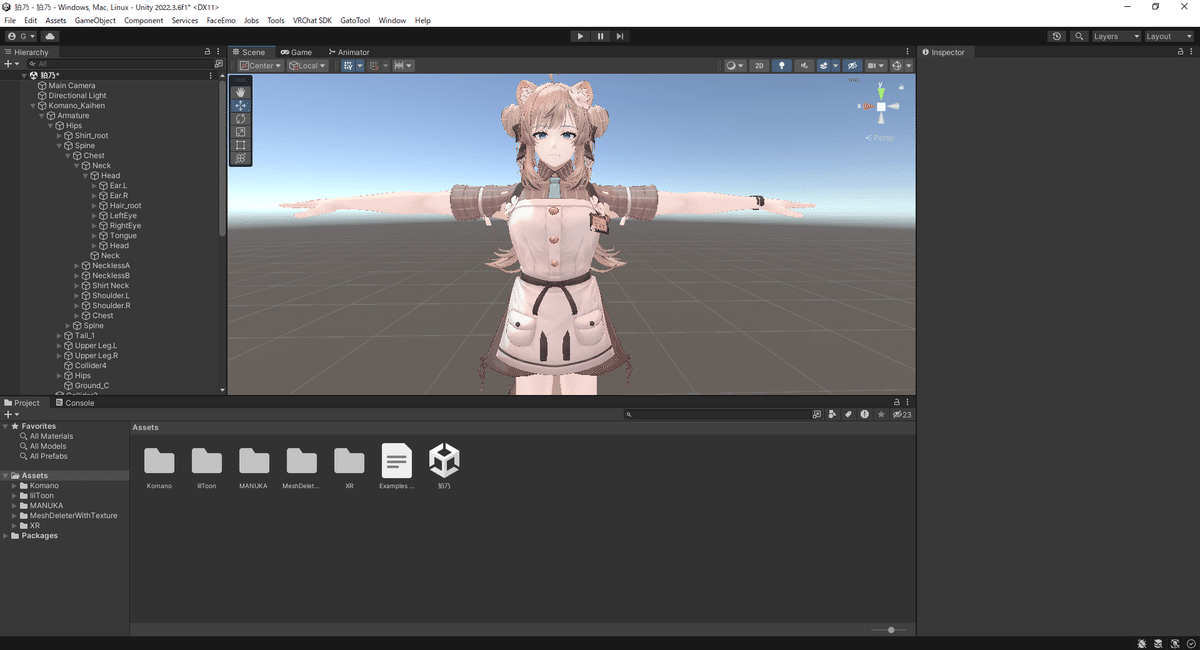Switch to the Animator tab
This screenshot has width=1200, height=650.
click(349, 52)
